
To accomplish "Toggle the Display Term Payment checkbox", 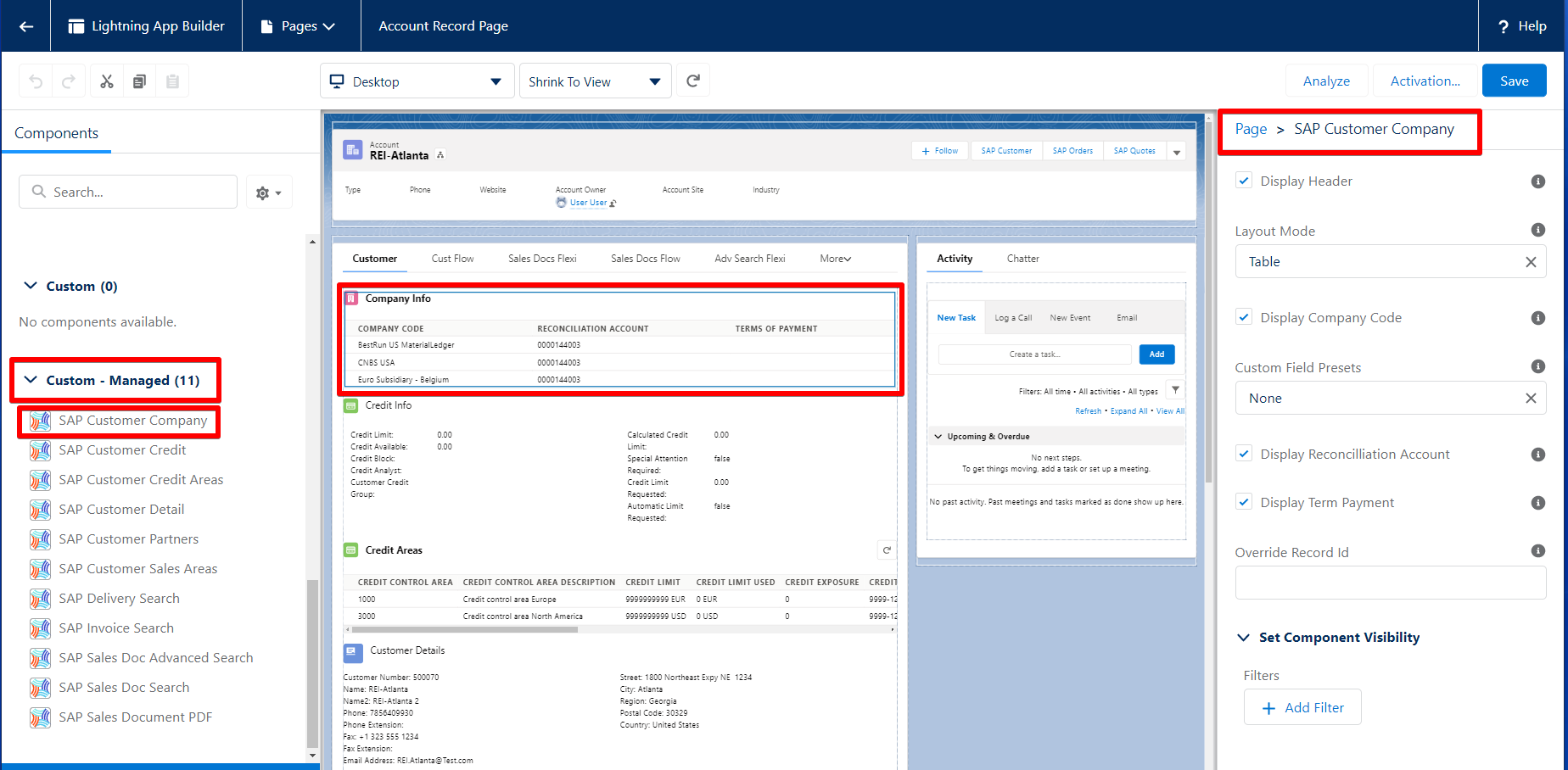I will coord(1244,502).
